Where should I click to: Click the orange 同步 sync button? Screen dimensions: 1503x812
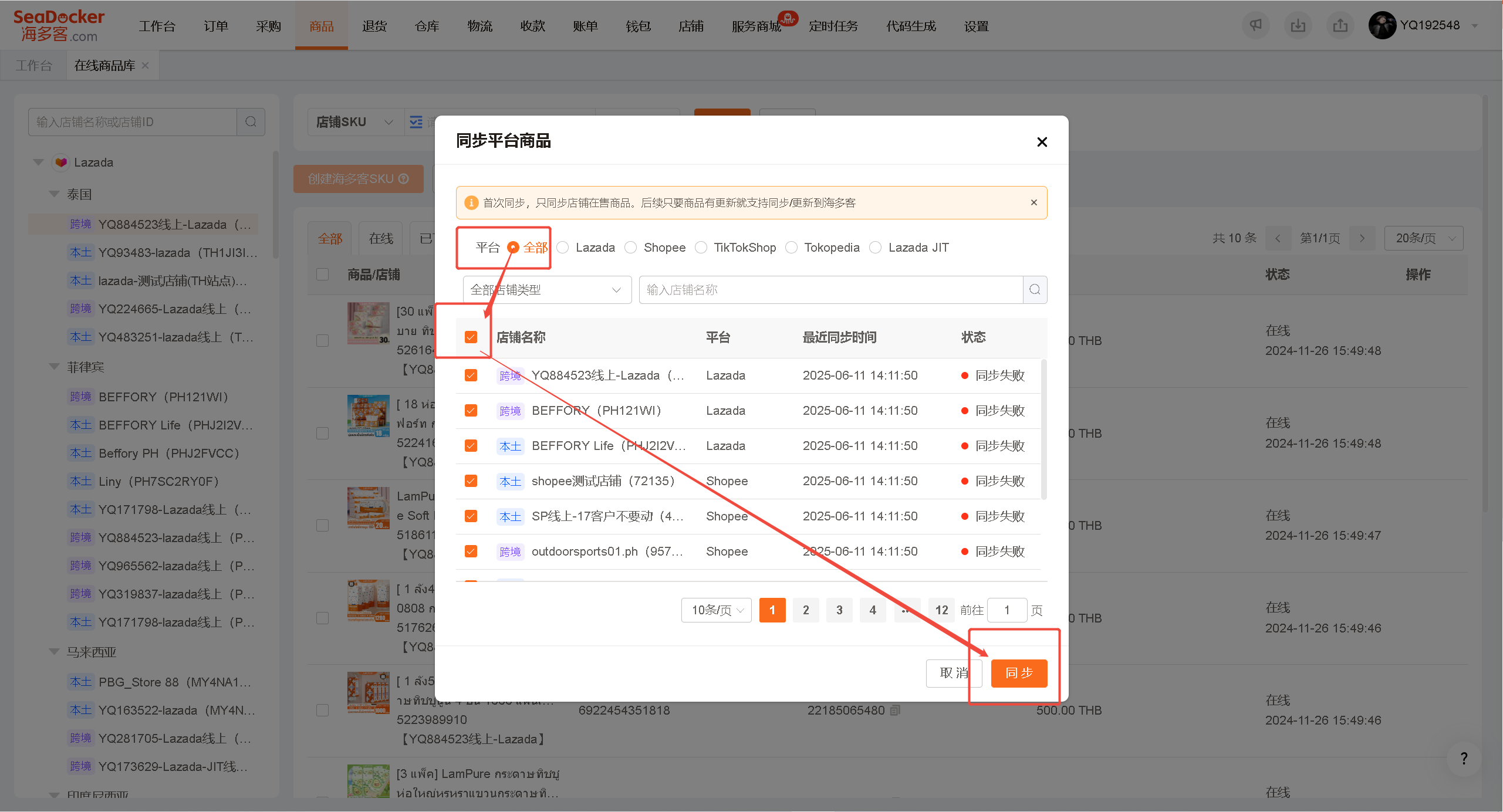1019,673
